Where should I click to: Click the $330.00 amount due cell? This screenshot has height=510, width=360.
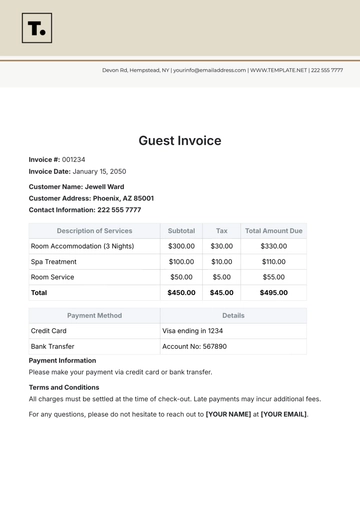click(x=274, y=246)
